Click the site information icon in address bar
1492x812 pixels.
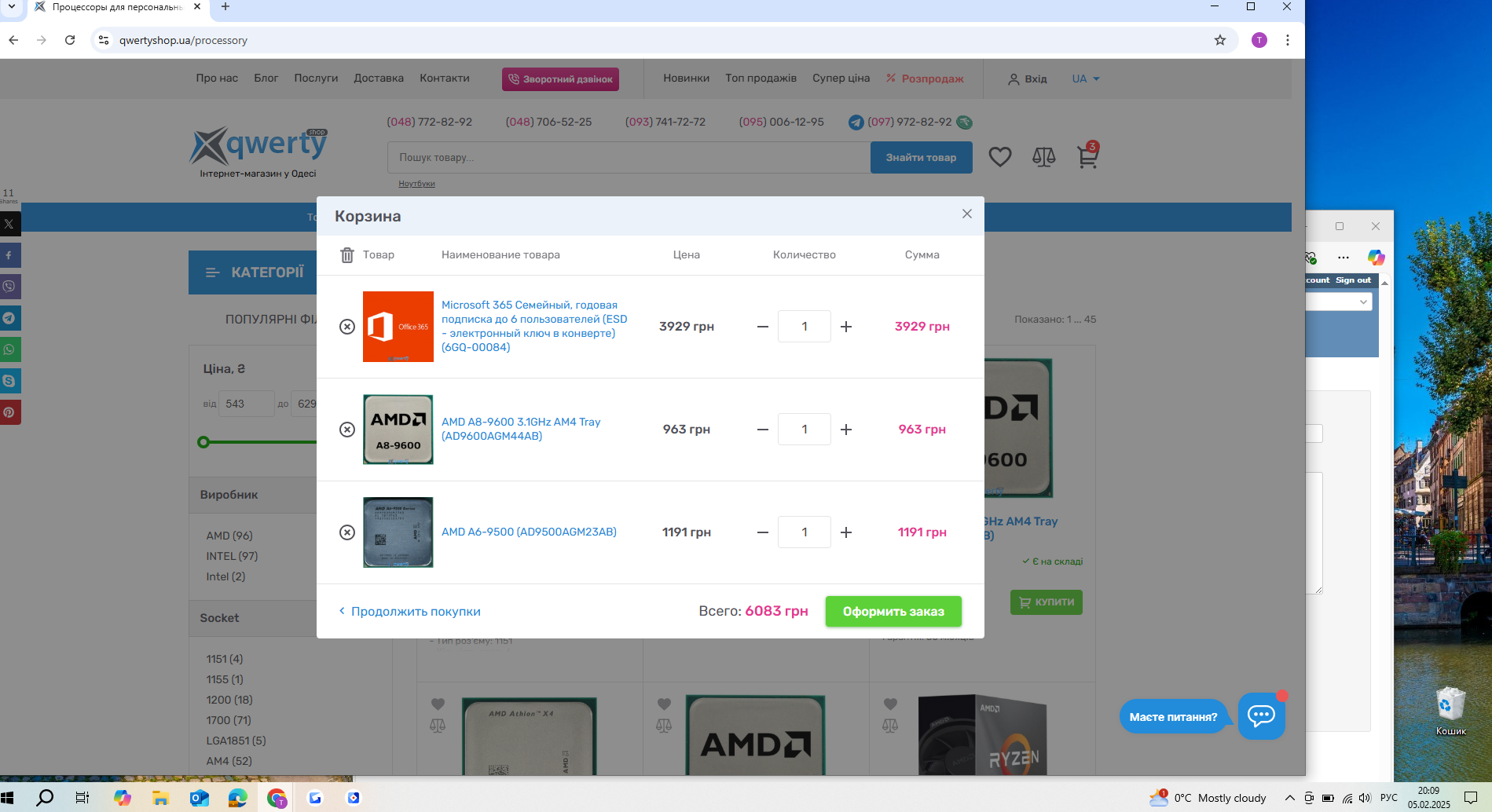click(x=104, y=40)
